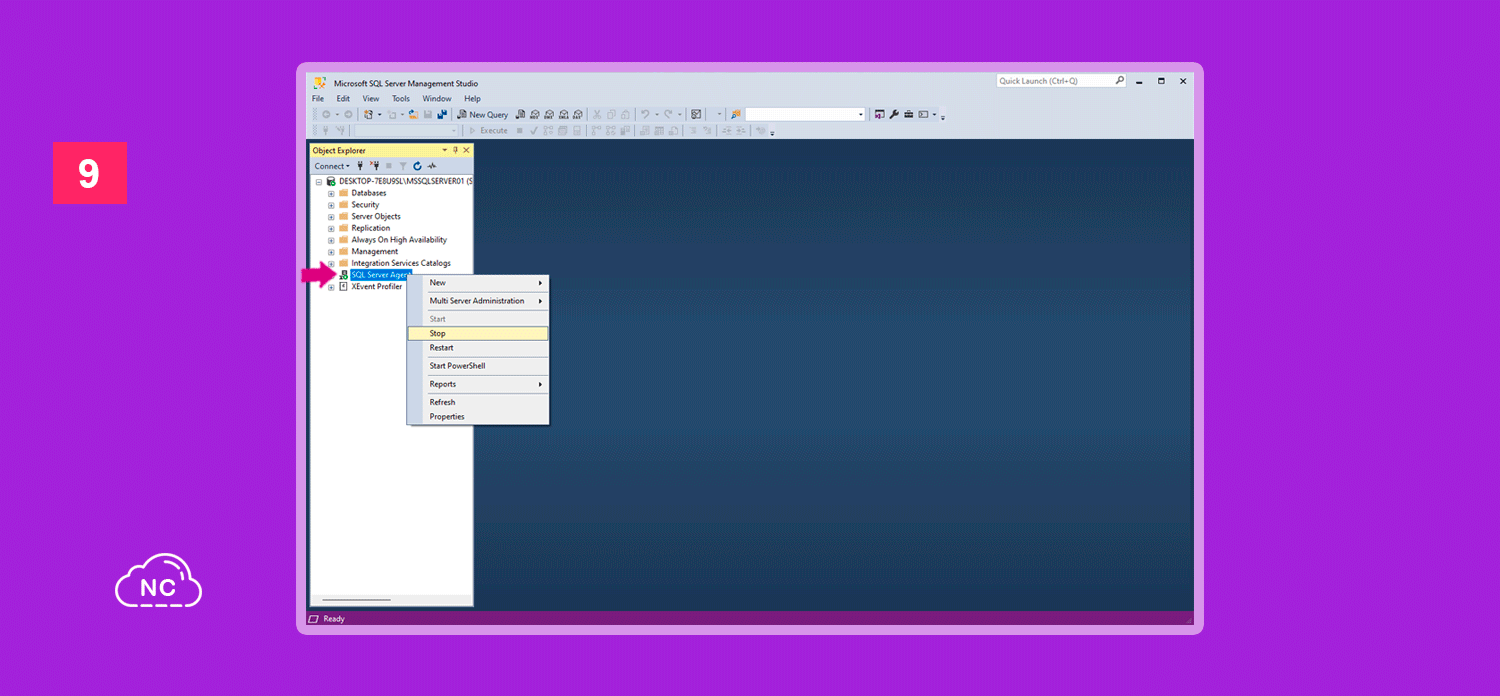The image size is (1500, 696).
Task: Click the Analysis Services MDX Query icon
Action: (535, 115)
